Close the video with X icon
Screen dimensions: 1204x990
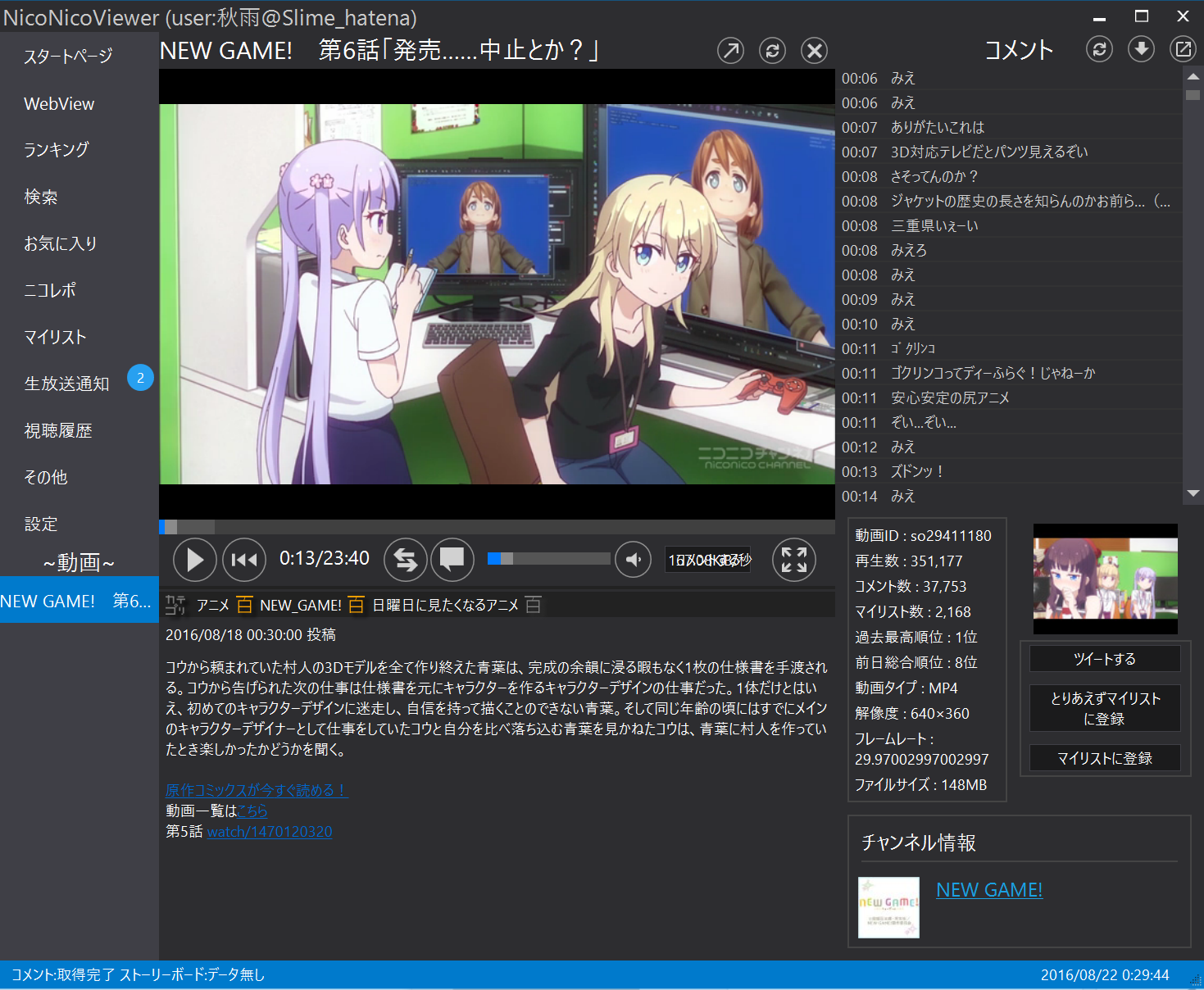[x=814, y=51]
